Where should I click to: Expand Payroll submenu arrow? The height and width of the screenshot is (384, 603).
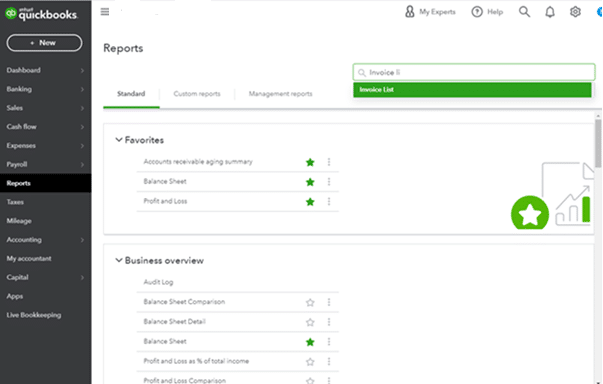[82, 165]
